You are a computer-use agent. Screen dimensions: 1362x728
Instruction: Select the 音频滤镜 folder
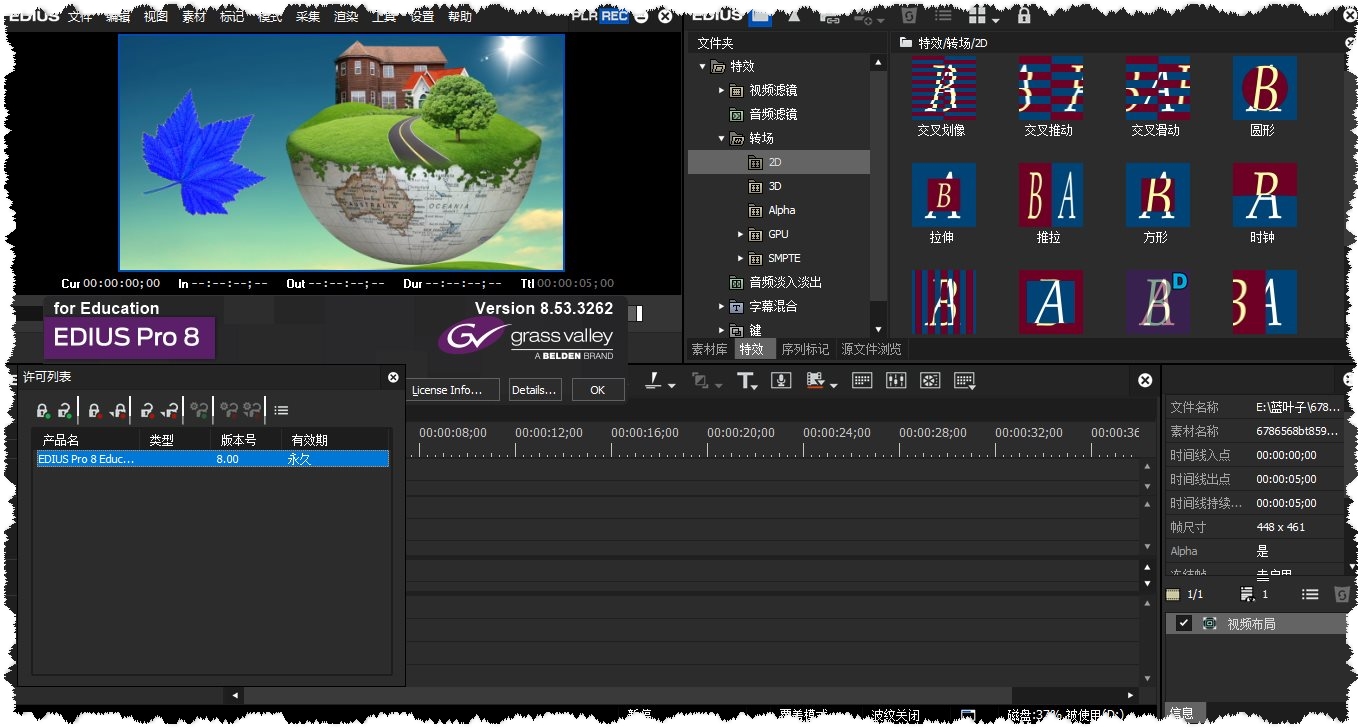tap(773, 114)
